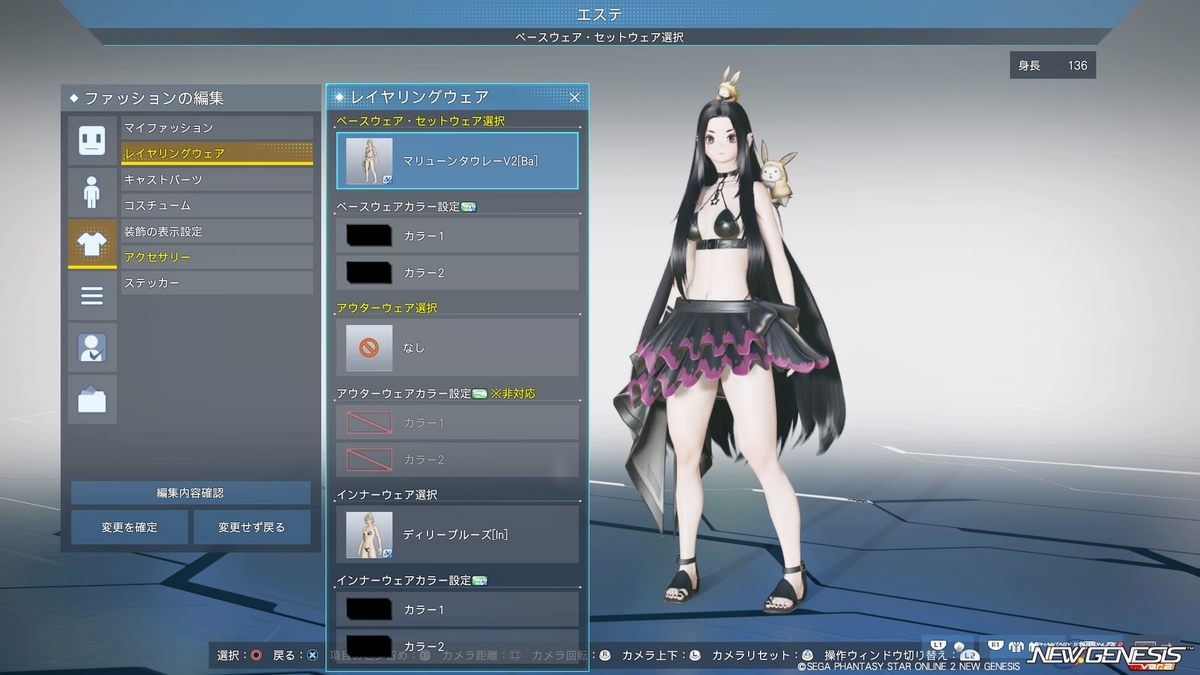Viewport: 1200px width, 675px height.
Task: Click the ※非対応 warning label
Action: coord(513,394)
